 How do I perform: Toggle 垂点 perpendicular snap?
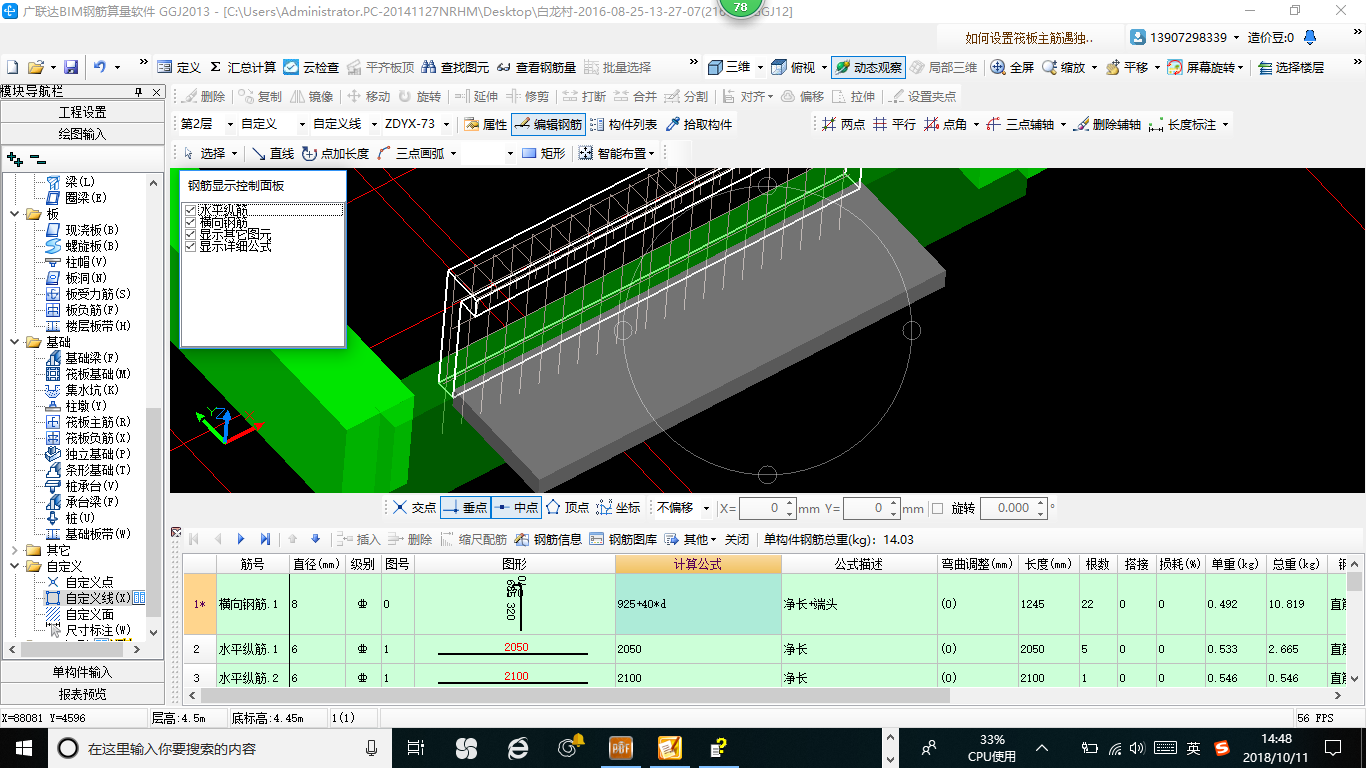tap(465, 508)
